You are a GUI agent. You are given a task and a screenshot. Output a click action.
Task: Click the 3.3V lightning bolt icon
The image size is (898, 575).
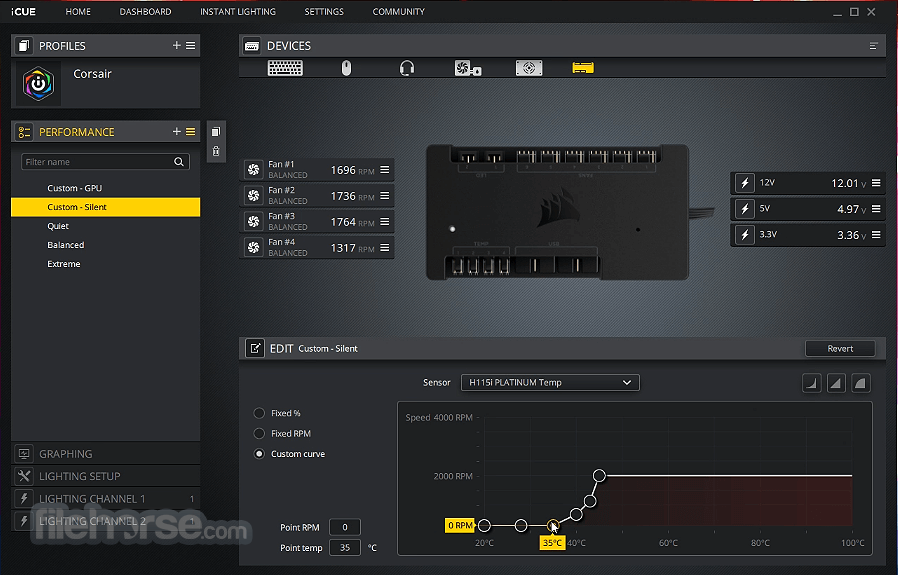(x=745, y=235)
